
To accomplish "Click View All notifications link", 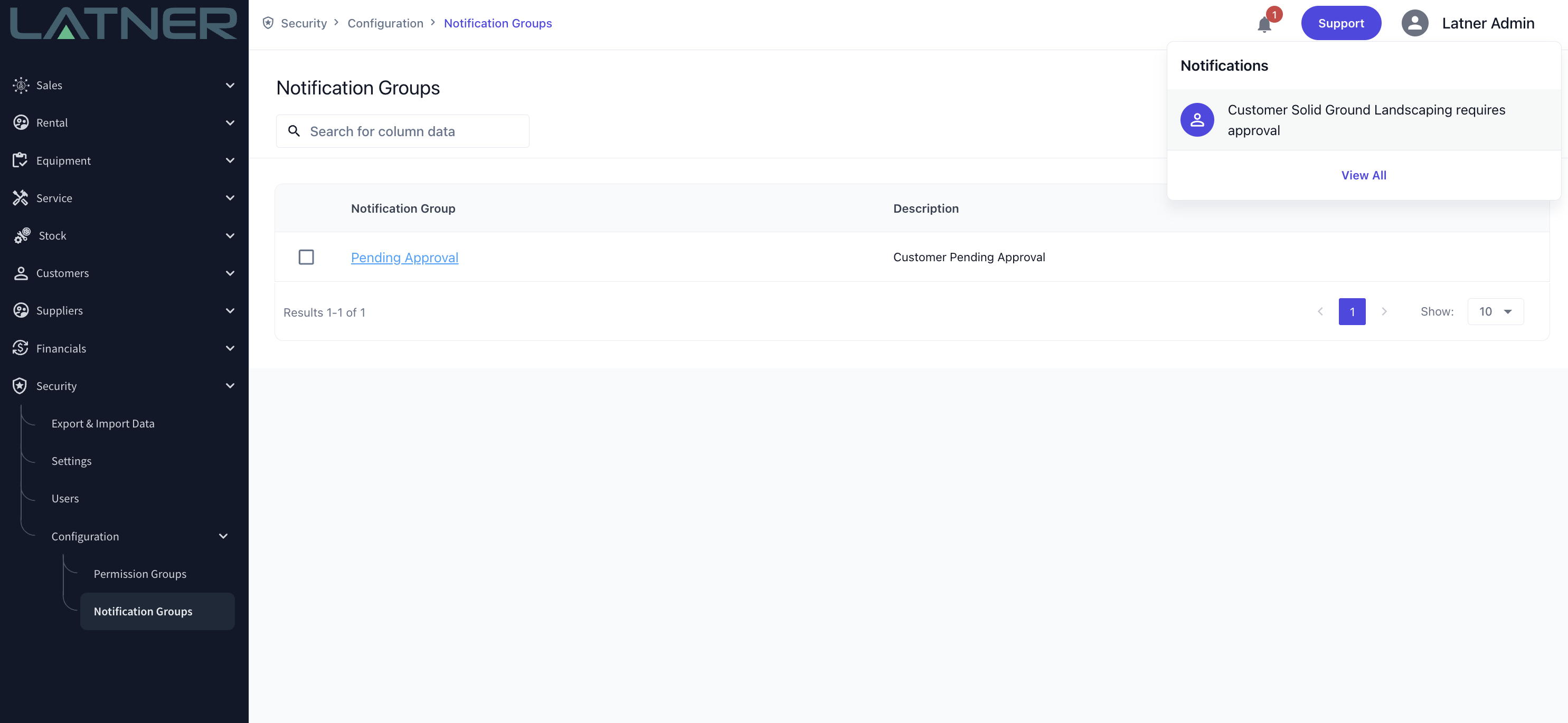I will (1364, 175).
